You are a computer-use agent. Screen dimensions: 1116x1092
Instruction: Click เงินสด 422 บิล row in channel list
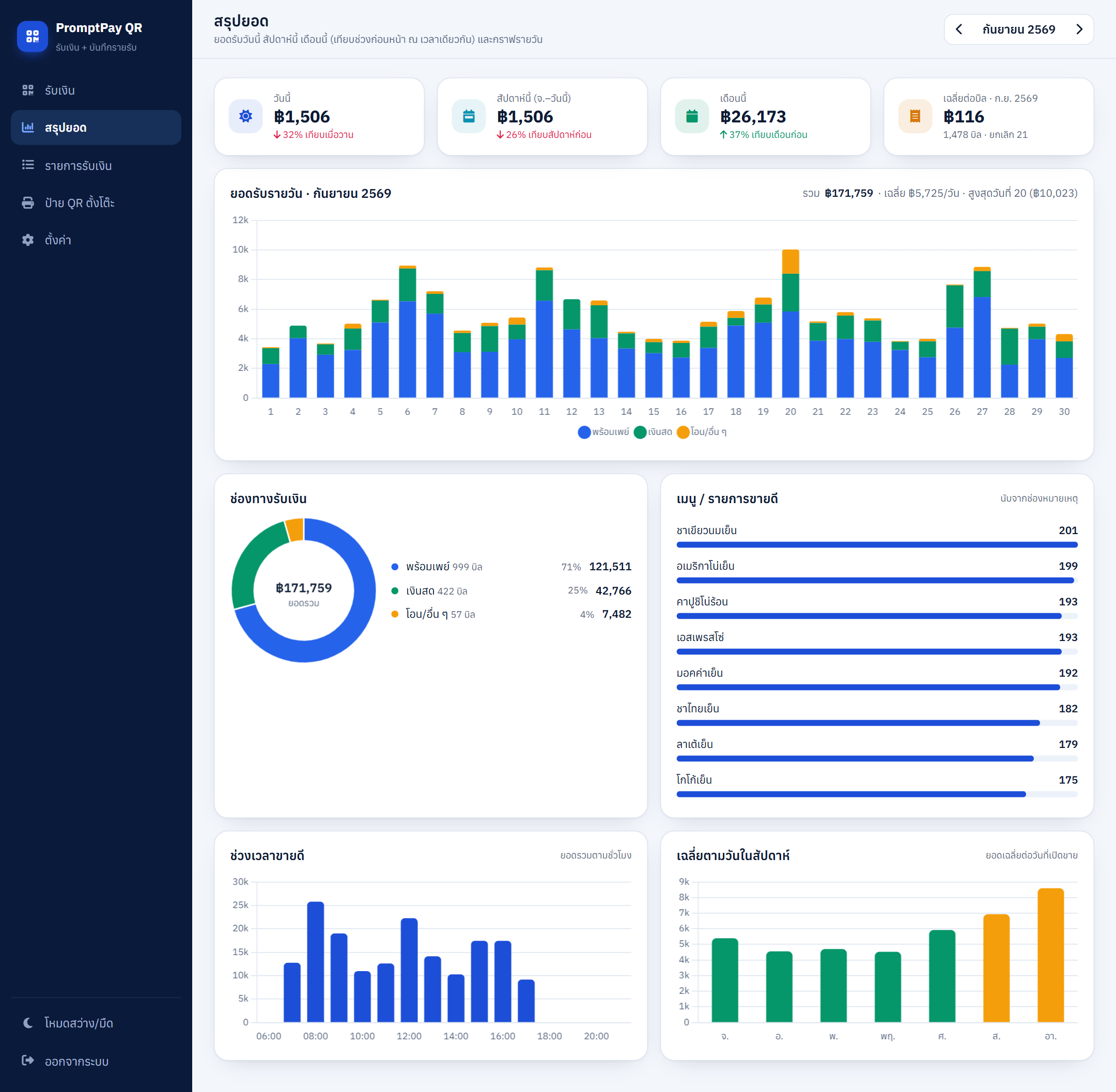(510, 591)
